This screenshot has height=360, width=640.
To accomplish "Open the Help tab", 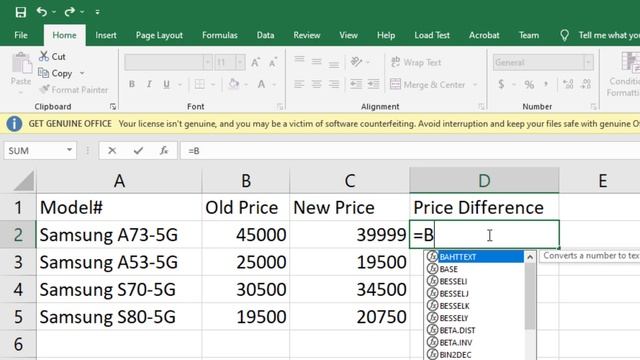I will point(386,35).
